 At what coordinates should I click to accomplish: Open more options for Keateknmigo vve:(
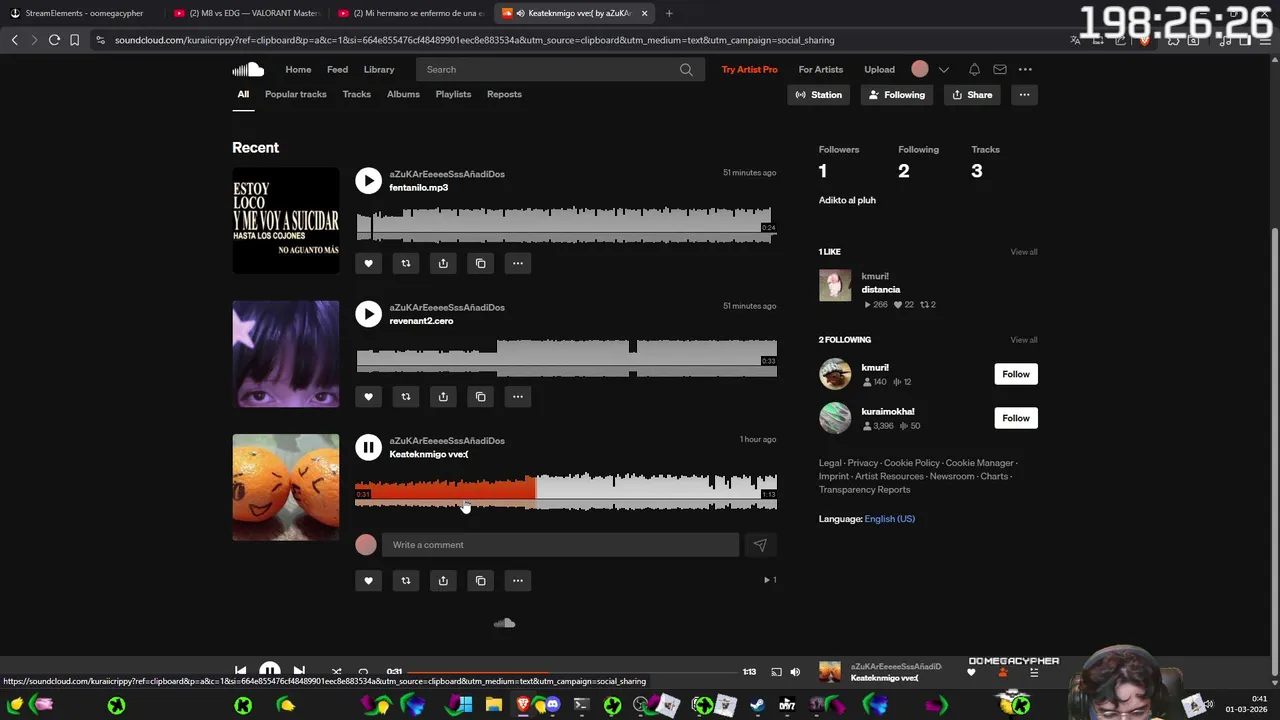coord(518,580)
